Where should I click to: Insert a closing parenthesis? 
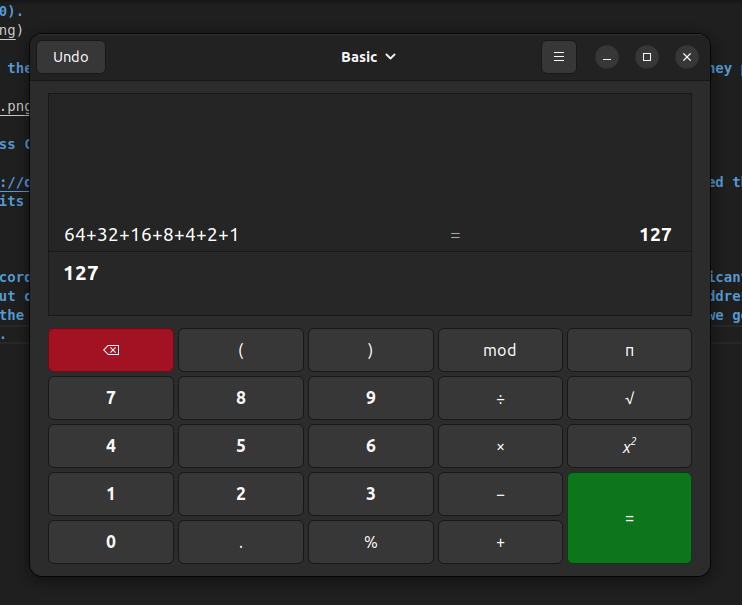pyautogui.click(x=371, y=350)
